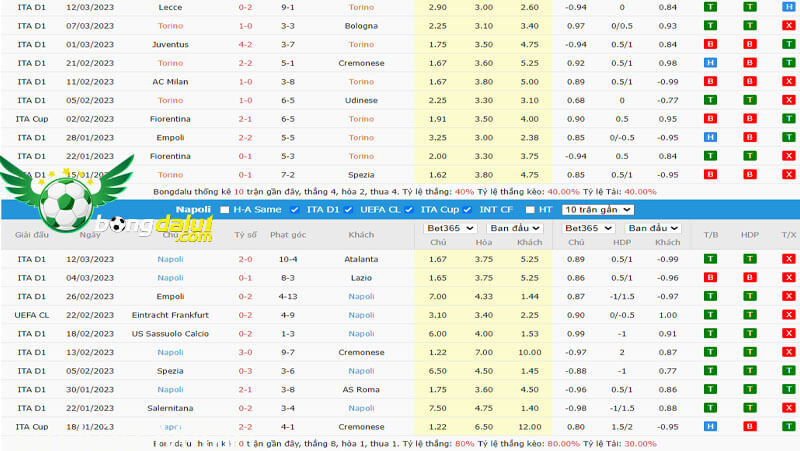Screen dimensions: 800x451
Task: Click handicap -1/1.5 in Empoli–Napoli row
Action: coord(621,296)
